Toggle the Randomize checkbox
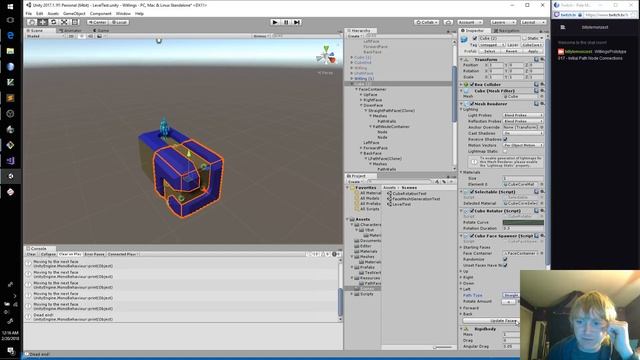The height and width of the screenshot is (360, 640). 505,259
